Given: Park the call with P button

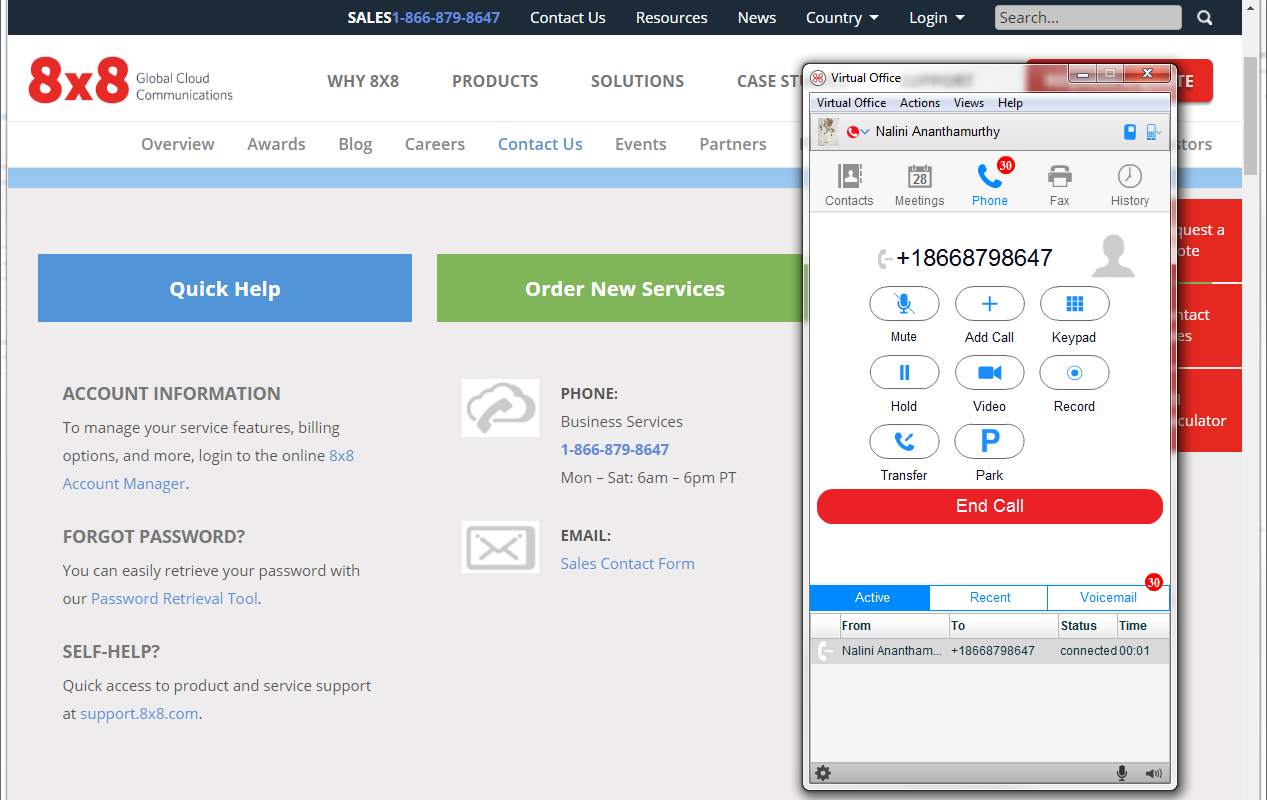Looking at the screenshot, I should coord(989,442).
